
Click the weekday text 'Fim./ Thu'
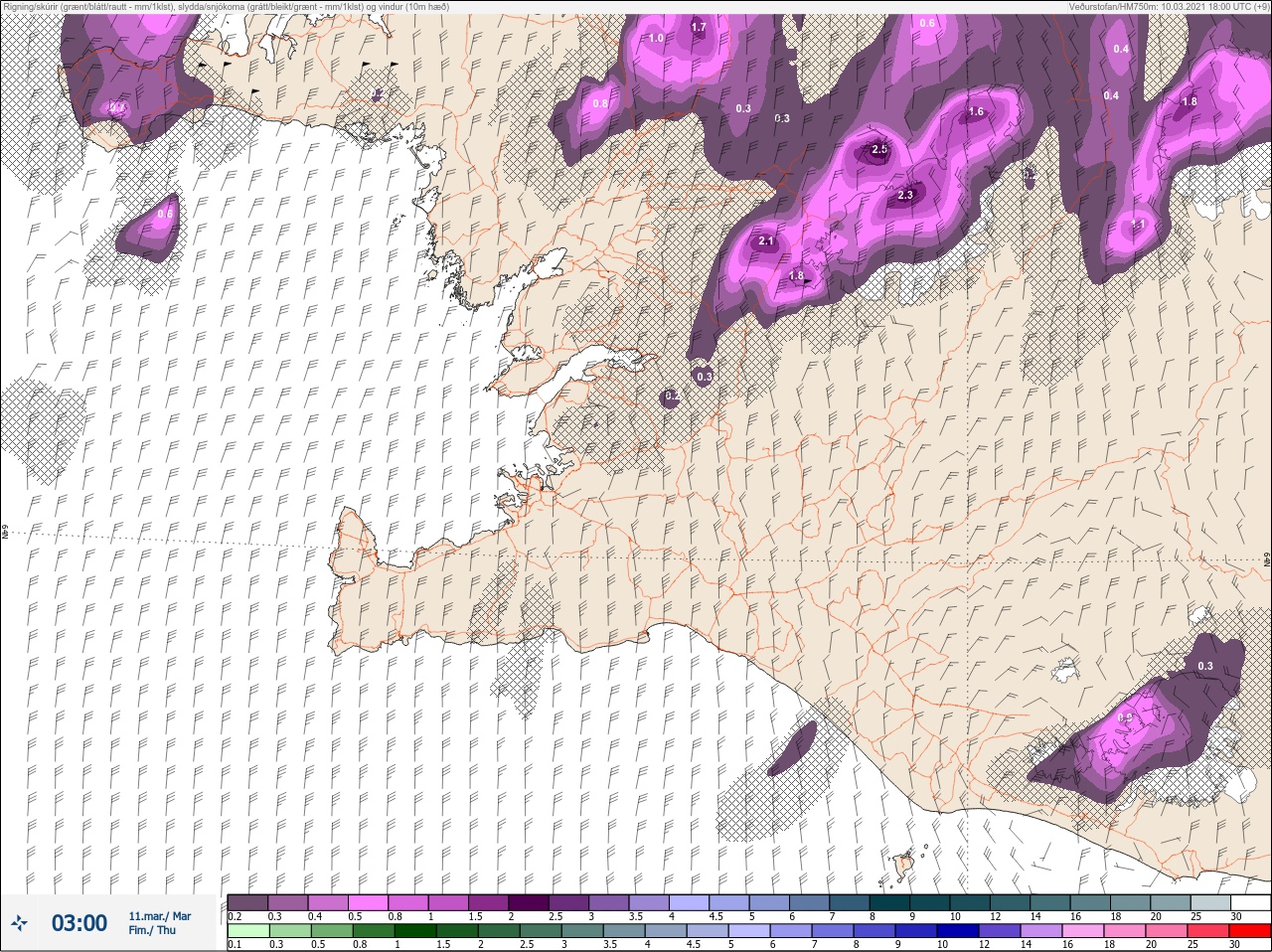pyautogui.click(x=152, y=930)
